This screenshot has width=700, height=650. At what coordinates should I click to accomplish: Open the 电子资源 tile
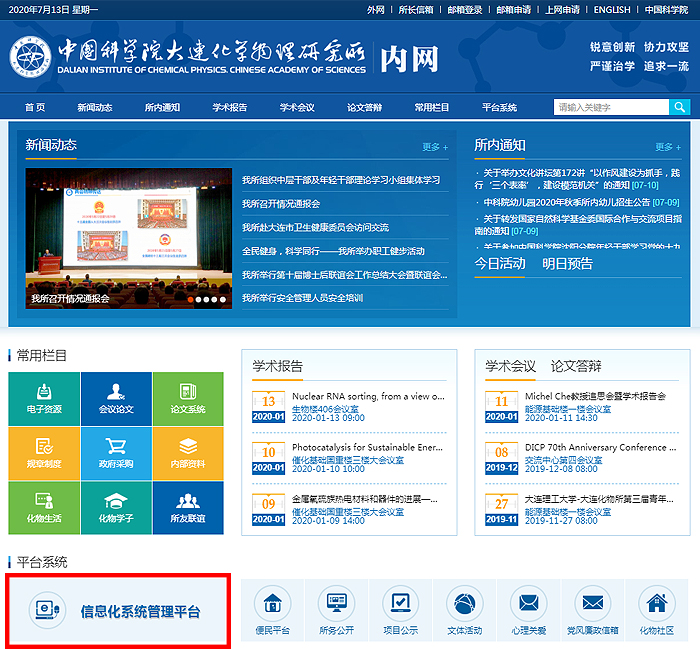point(43,397)
